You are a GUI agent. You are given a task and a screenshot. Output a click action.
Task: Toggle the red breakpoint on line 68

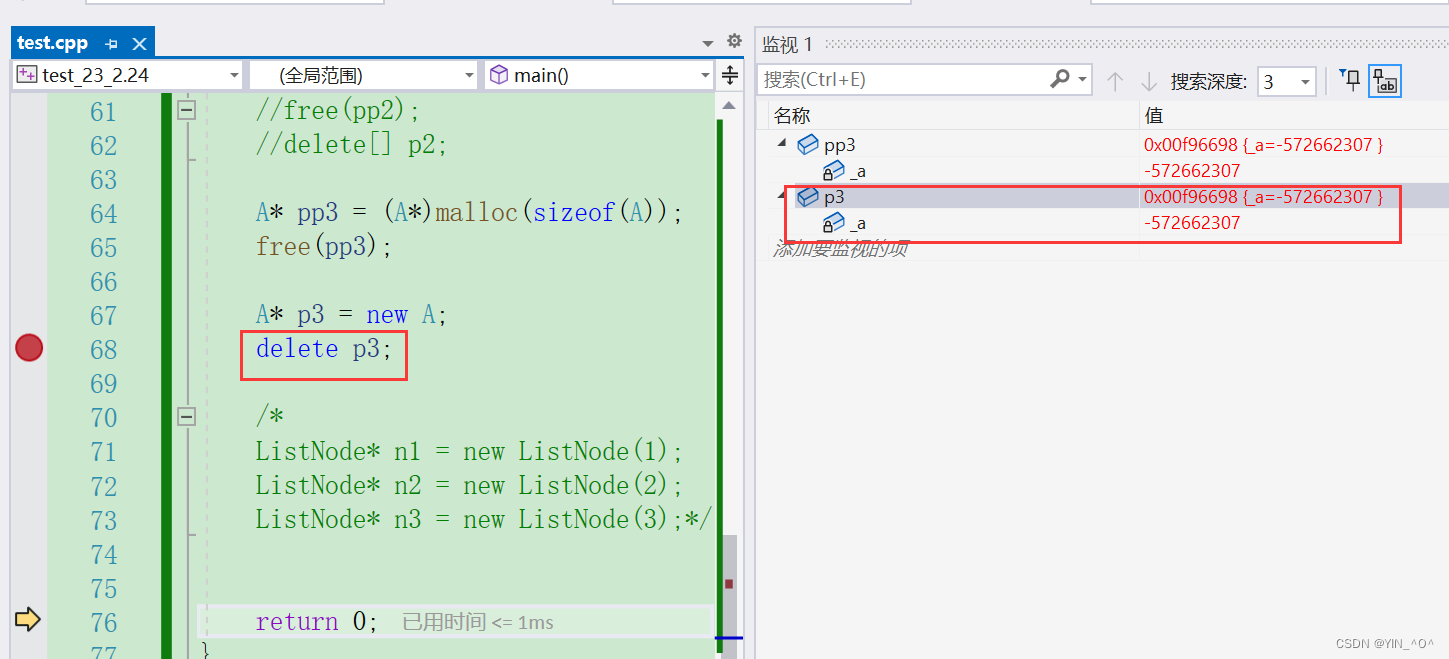coord(29,348)
